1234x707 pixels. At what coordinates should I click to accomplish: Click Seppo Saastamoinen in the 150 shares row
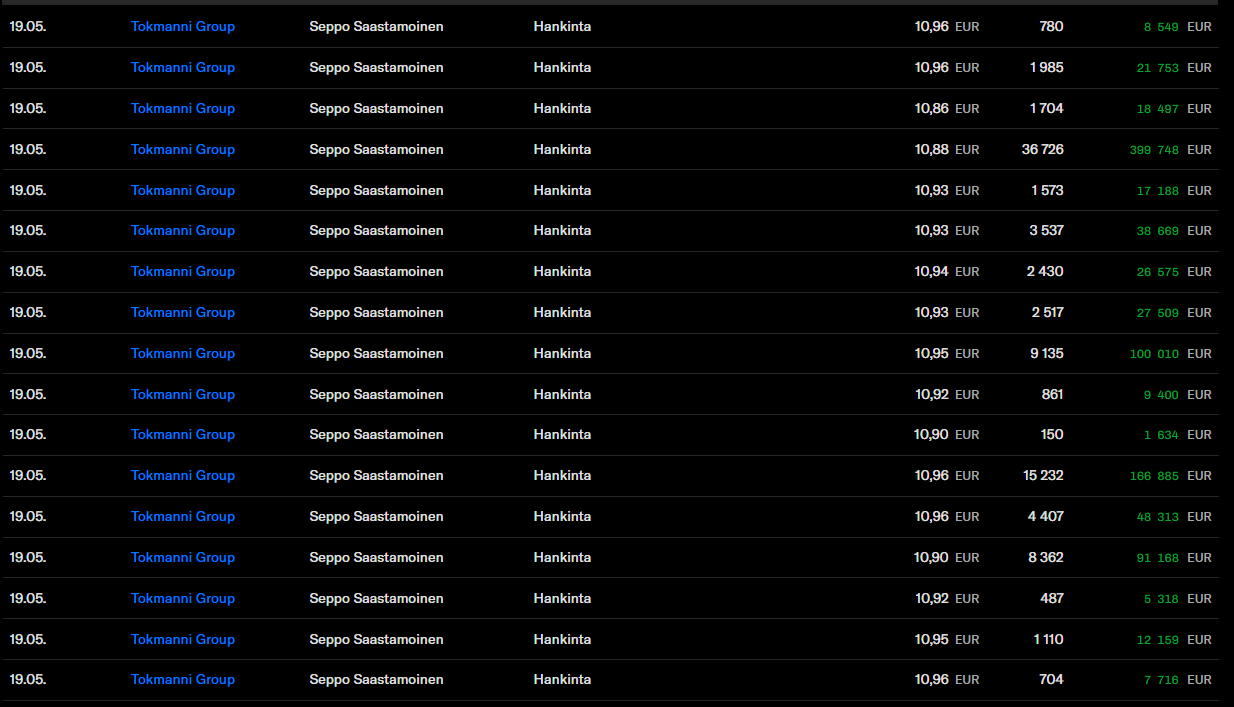[x=376, y=435]
